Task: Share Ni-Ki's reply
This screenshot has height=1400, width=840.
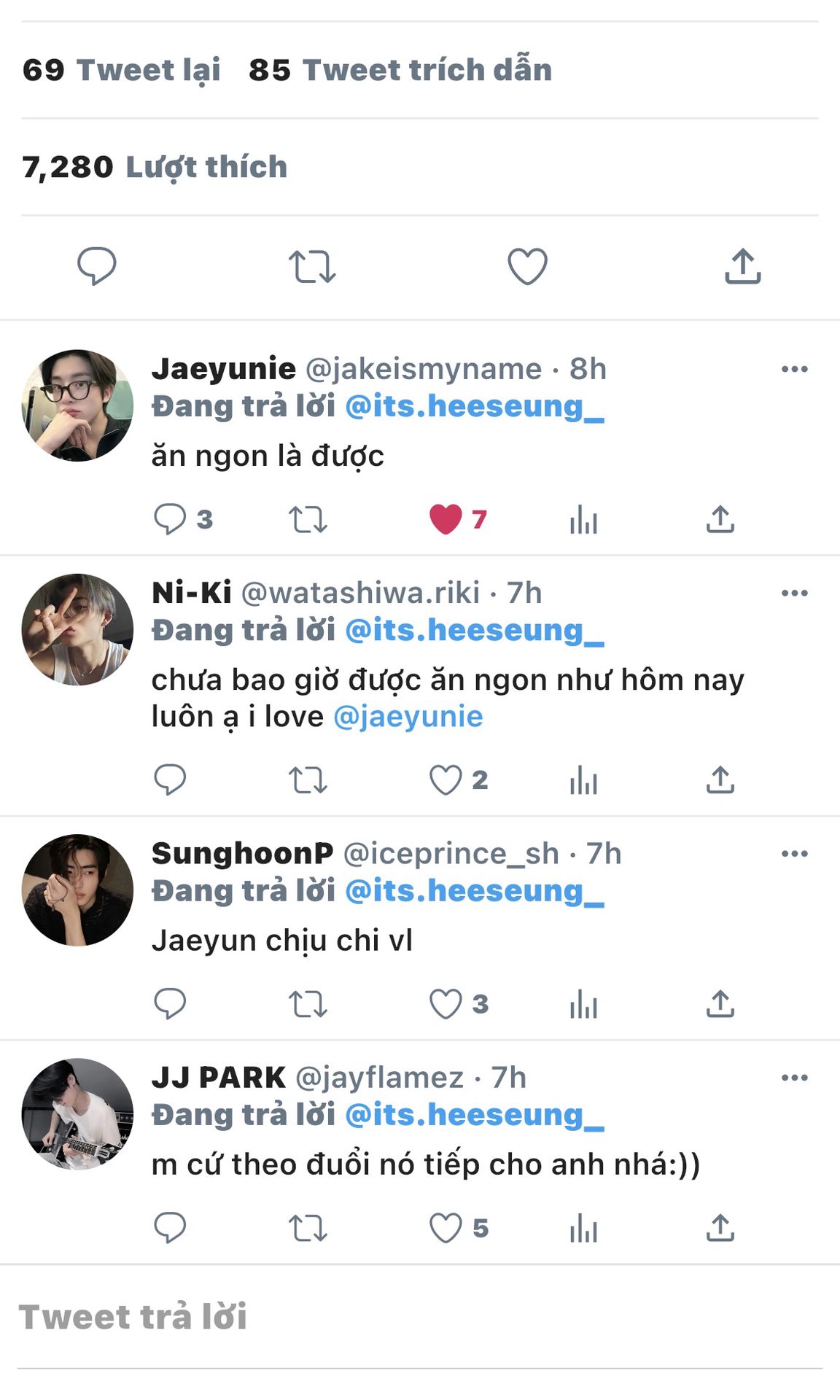Action: (720, 780)
